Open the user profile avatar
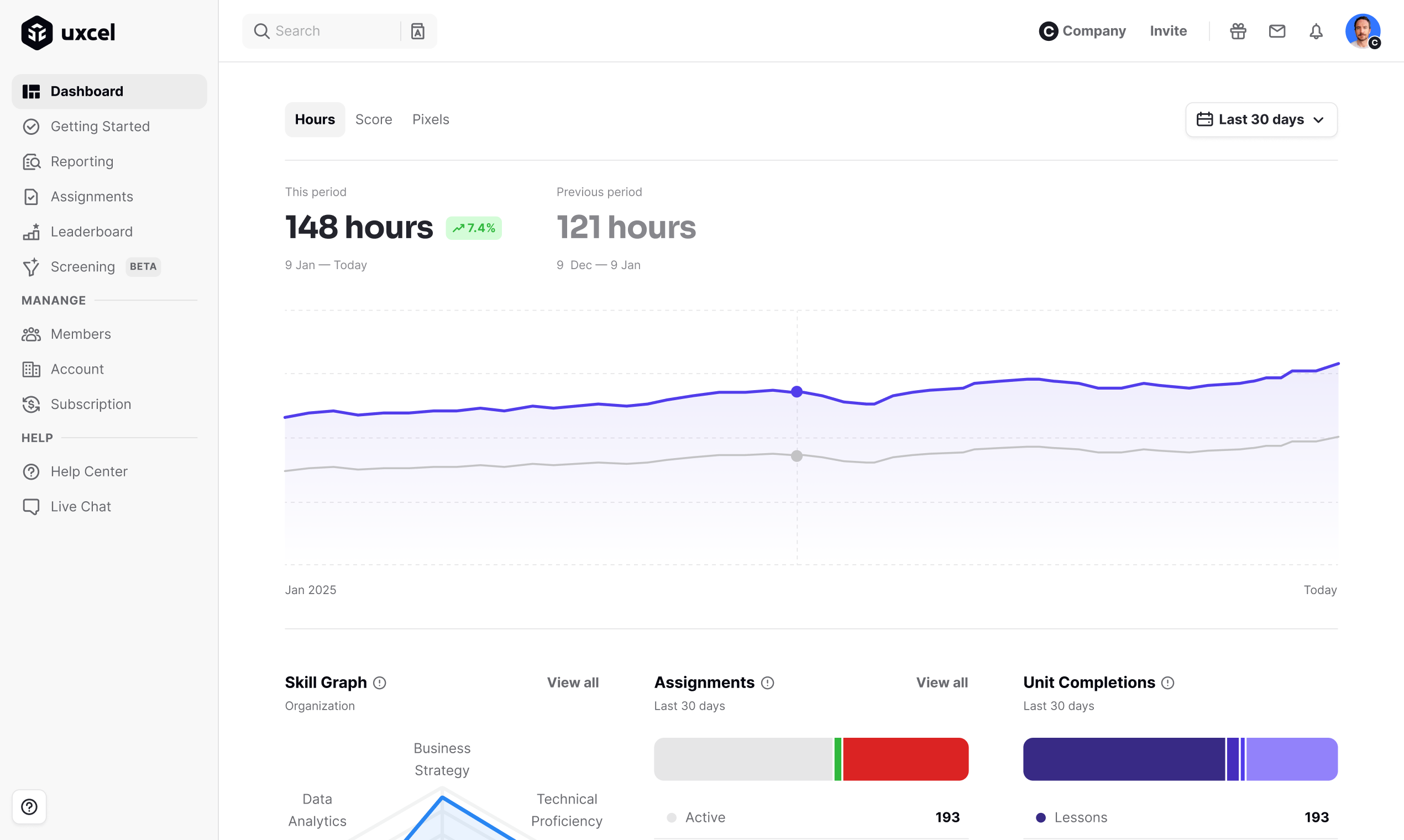Screen dimensions: 1404x840 [1362, 31]
